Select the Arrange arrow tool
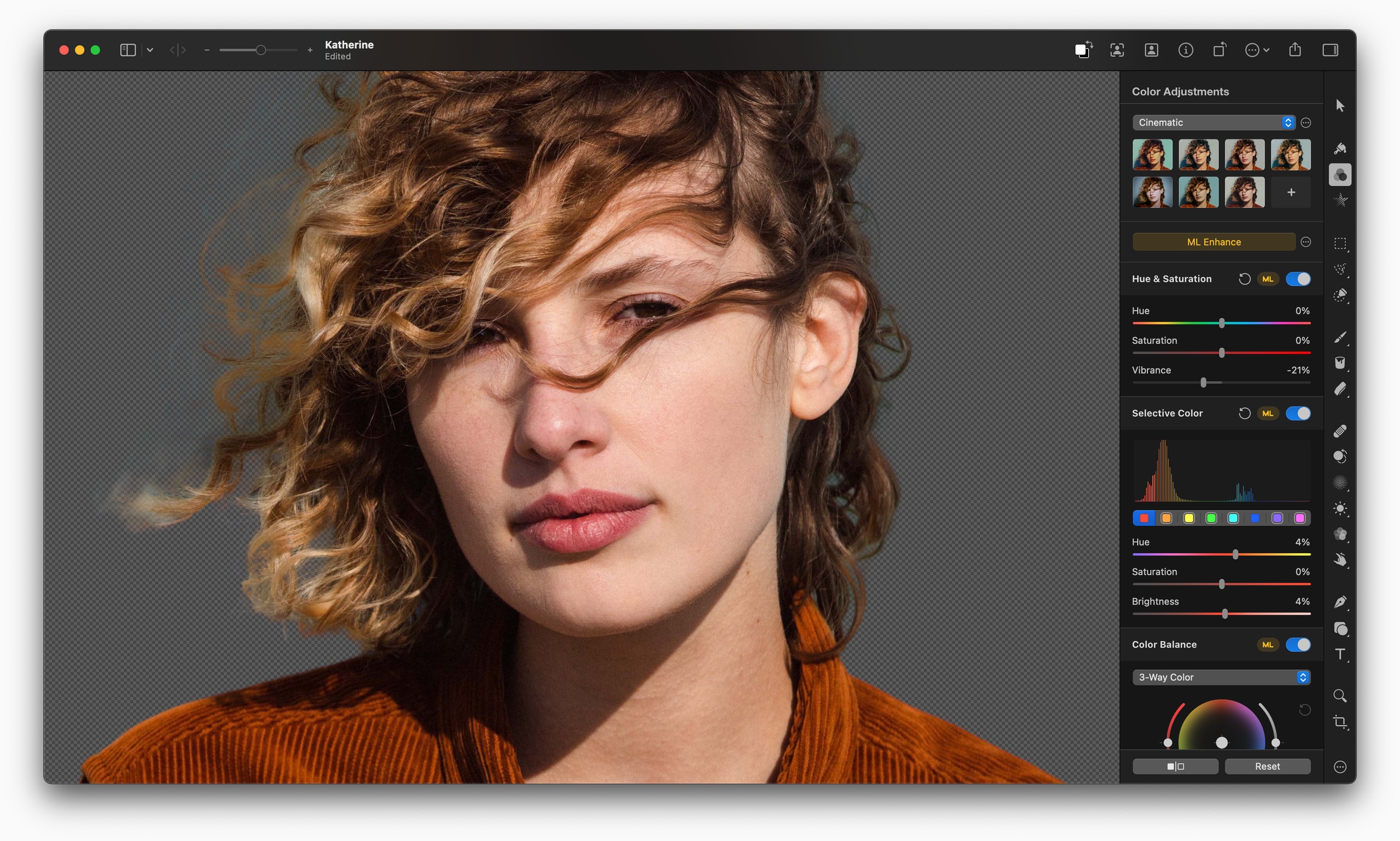 tap(1339, 106)
